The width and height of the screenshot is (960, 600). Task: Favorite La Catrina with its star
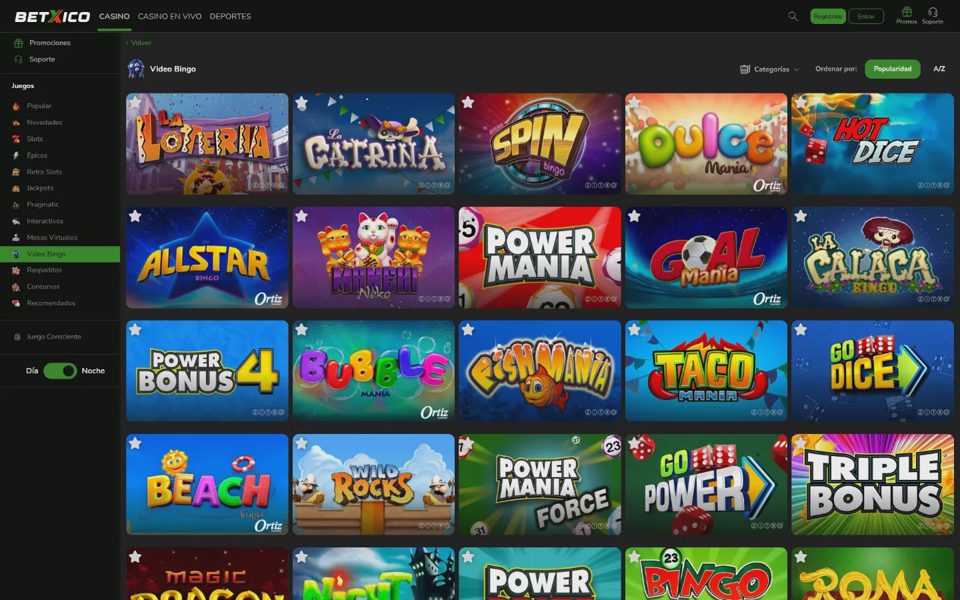coord(301,103)
